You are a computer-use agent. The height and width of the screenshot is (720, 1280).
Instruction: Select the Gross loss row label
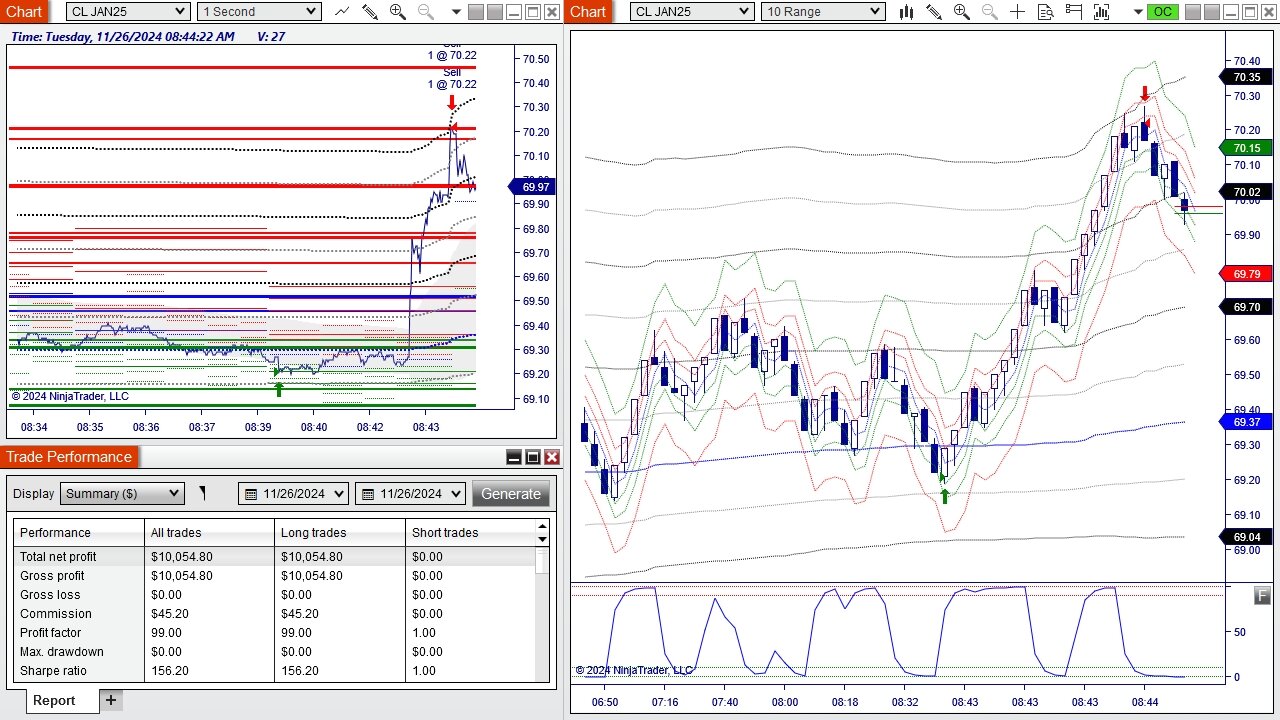click(50, 594)
